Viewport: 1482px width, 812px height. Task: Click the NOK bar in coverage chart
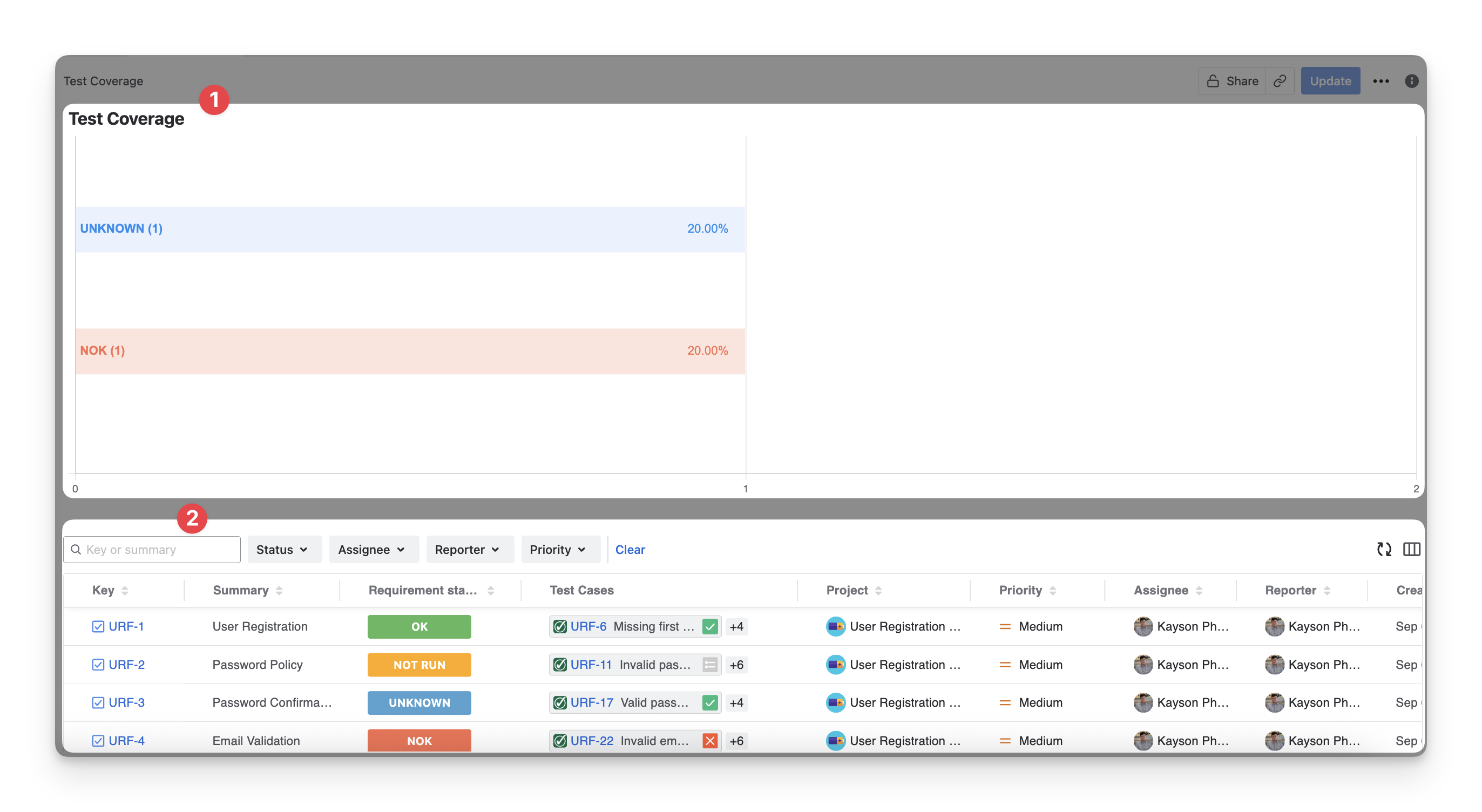tap(410, 351)
